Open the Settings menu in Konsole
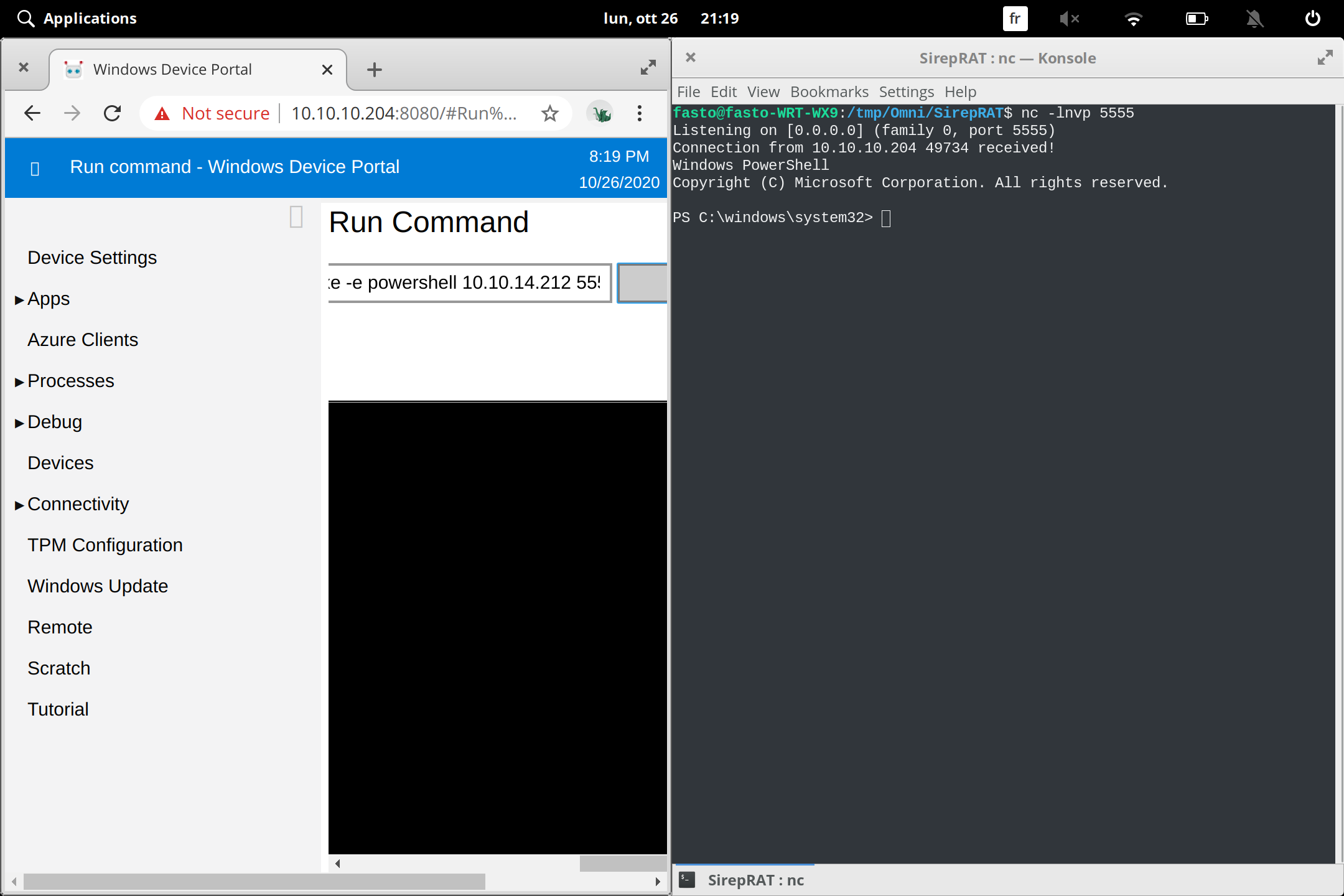This screenshot has height=896, width=1344. coord(906,92)
